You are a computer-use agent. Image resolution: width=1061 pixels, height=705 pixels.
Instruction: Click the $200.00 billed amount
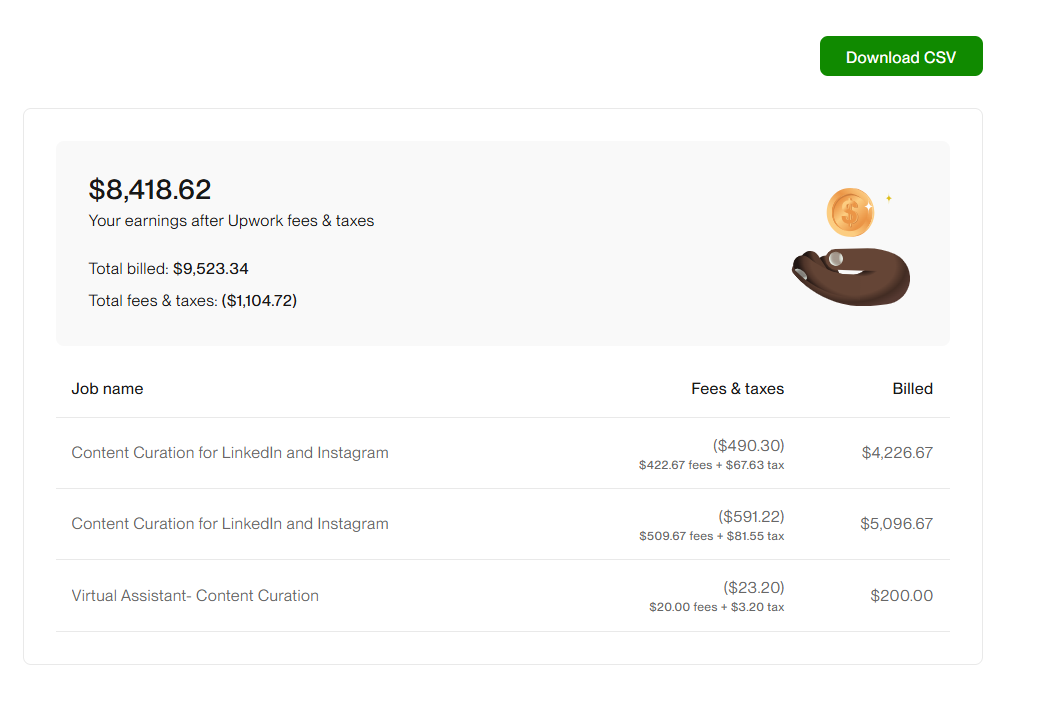901,596
